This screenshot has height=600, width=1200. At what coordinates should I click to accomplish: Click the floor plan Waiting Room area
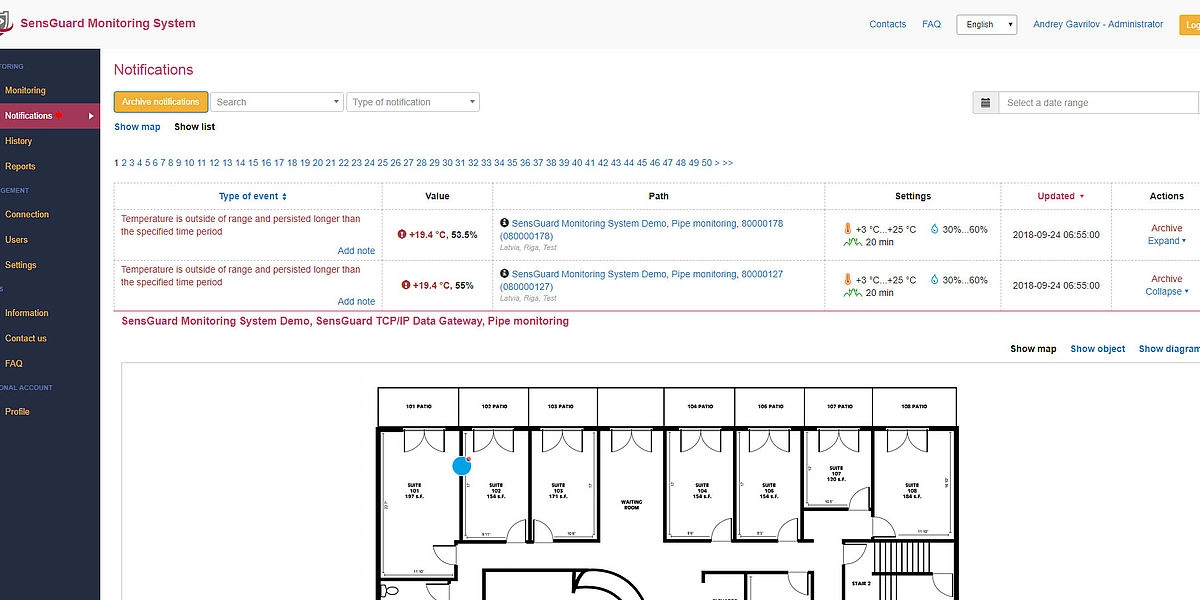coord(631,503)
